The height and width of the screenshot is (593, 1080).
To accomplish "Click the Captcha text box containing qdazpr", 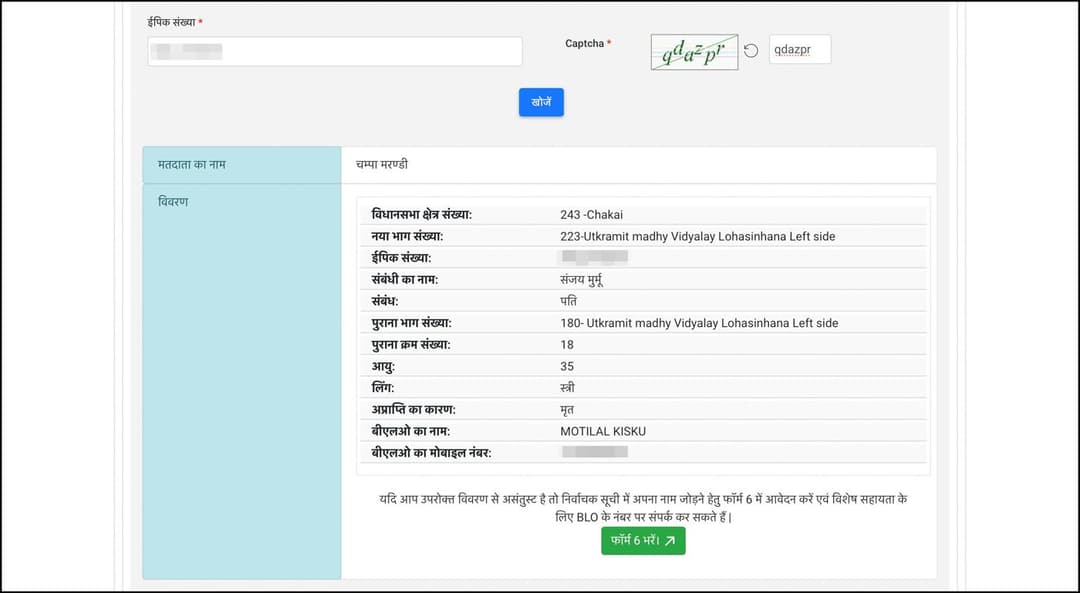I will (799, 50).
